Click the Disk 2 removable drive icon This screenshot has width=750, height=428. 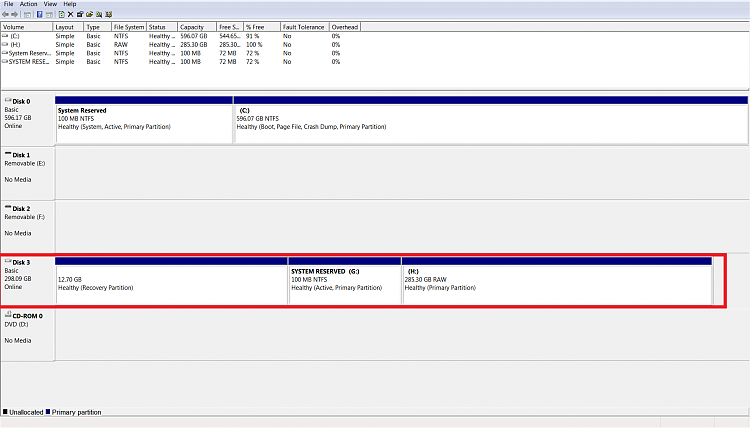[x=8, y=208]
